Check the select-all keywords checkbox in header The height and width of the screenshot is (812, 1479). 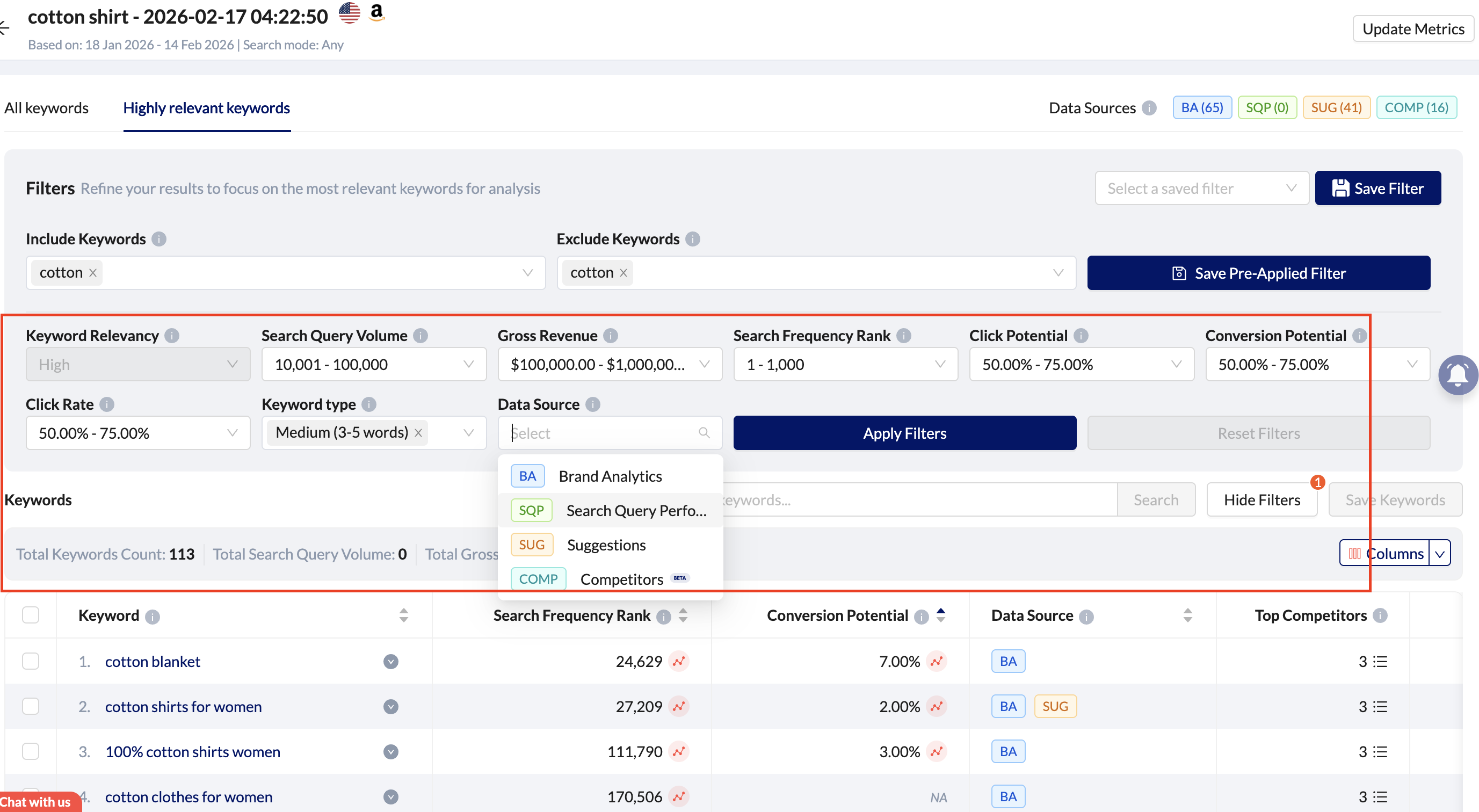coord(31,615)
